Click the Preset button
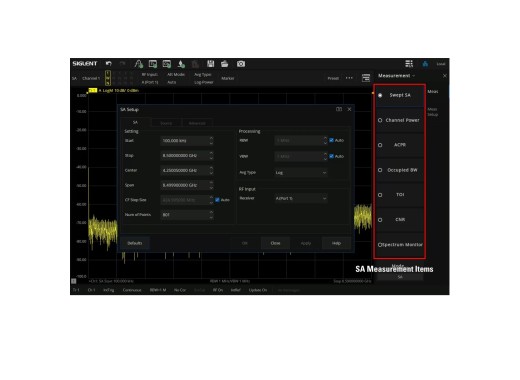The image size is (520, 380). tap(333, 78)
